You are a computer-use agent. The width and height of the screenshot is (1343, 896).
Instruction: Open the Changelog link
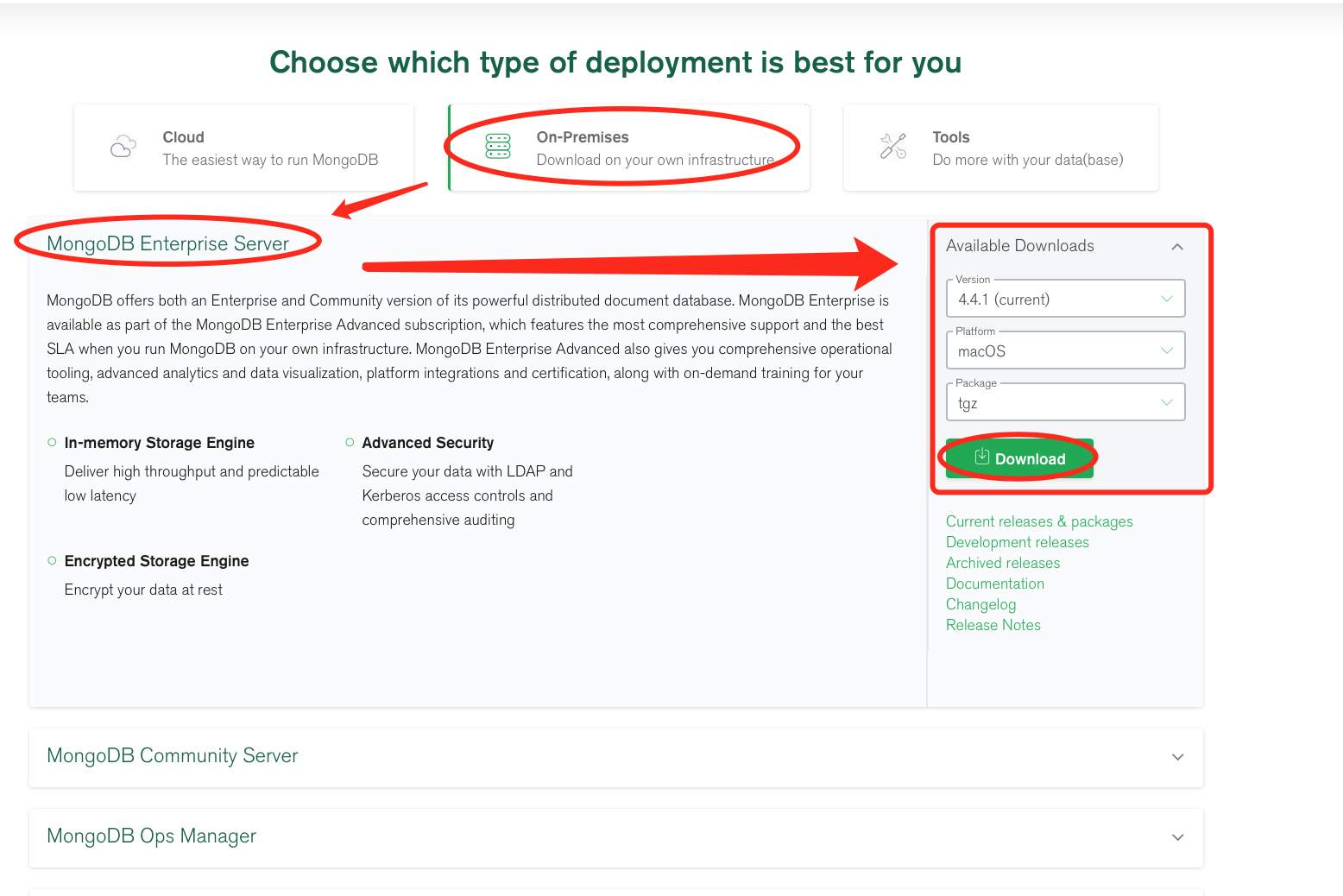(x=980, y=604)
